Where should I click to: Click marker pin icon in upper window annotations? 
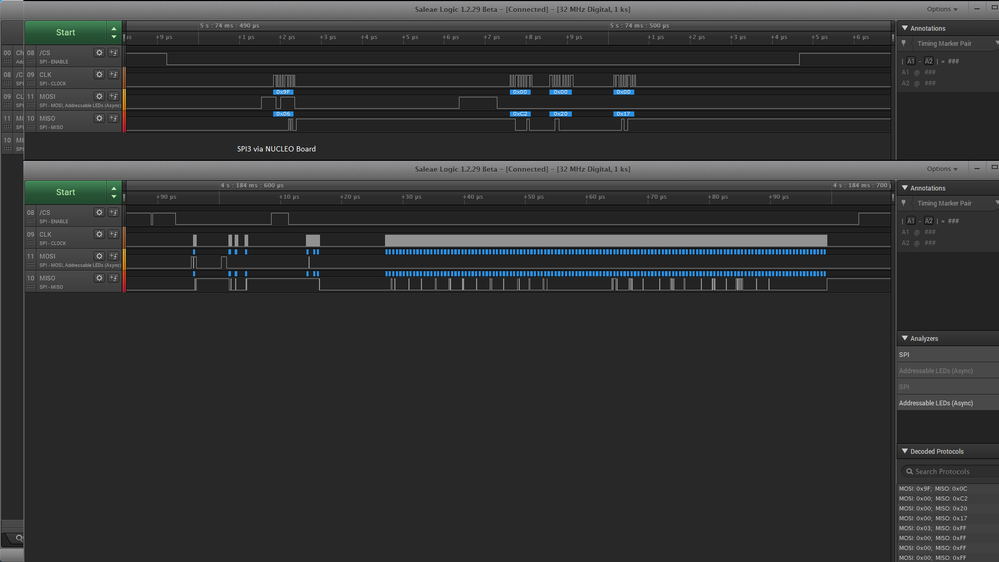pos(903,43)
